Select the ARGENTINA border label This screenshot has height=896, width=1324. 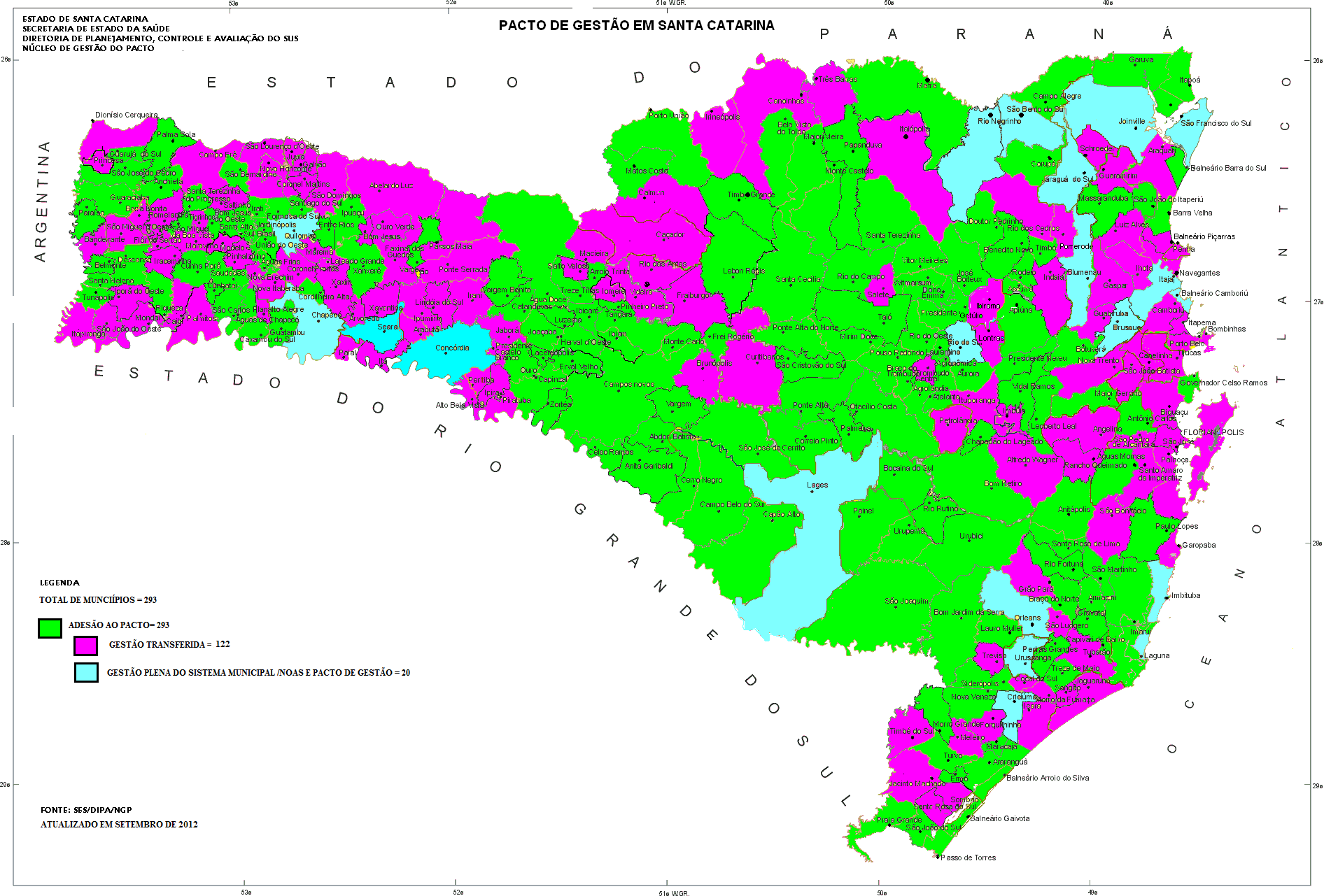pos(41,201)
